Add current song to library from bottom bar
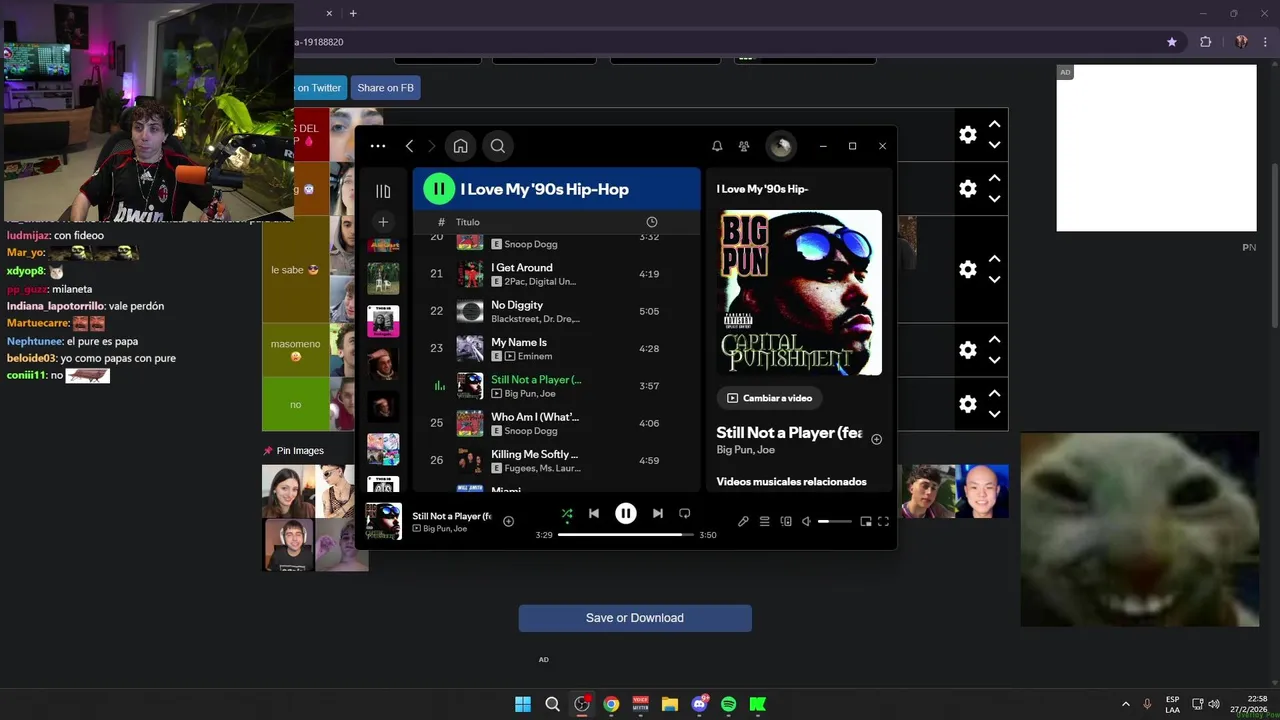 pyautogui.click(x=508, y=521)
